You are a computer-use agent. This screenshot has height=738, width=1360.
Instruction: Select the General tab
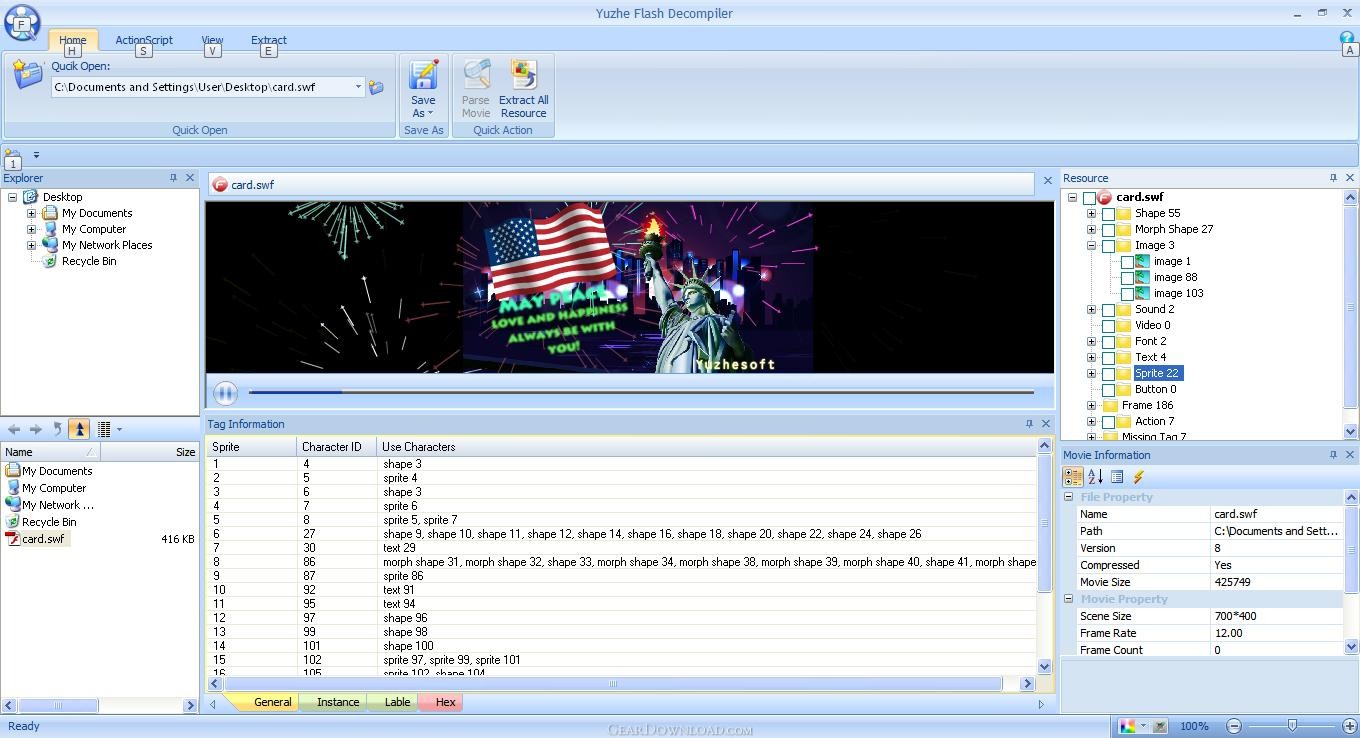pos(272,702)
